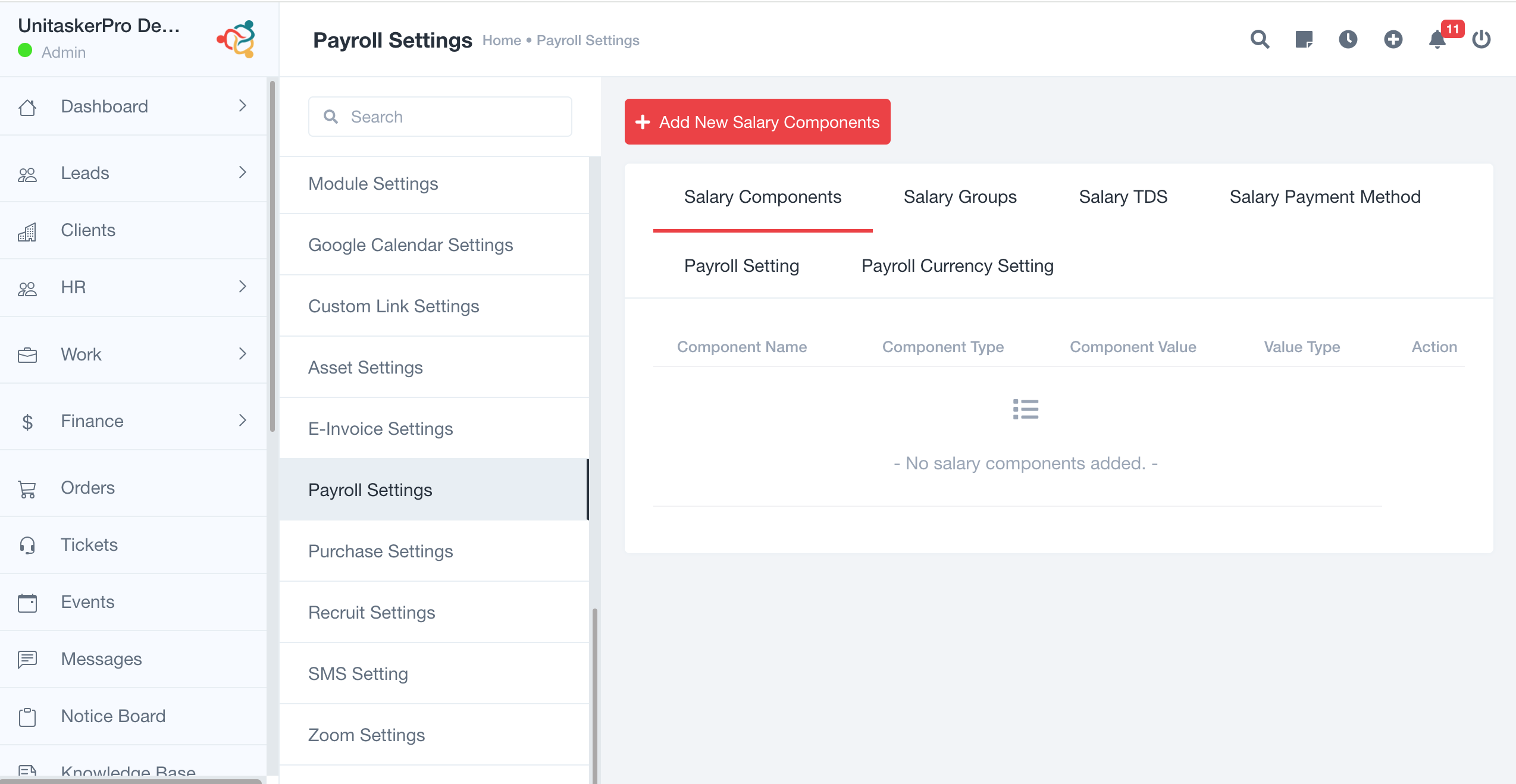
Task: Expand the Leads menu chevron
Action: [242, 173]
